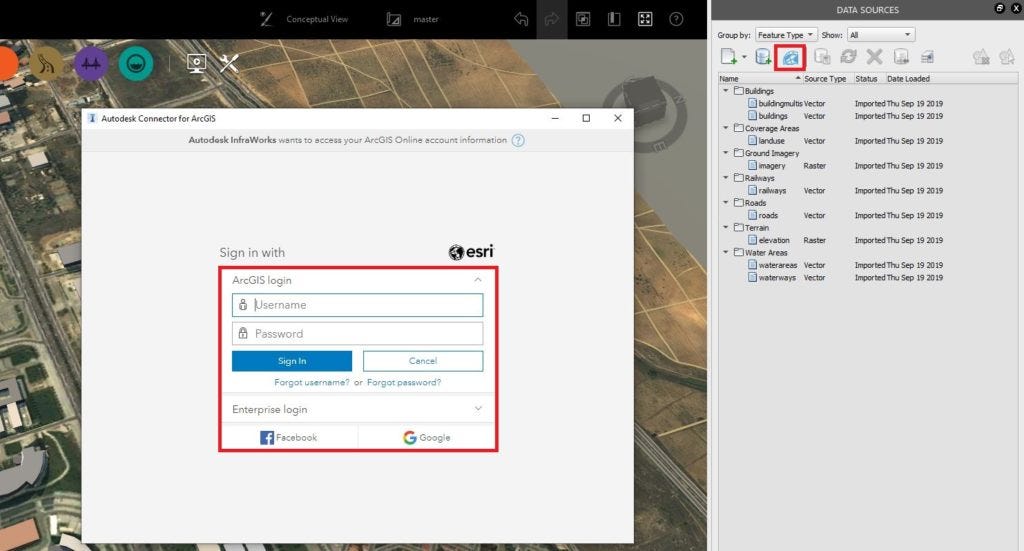Collapse the Water Areas folder
Image resolution: width=1024 pixels, height=551 pixels.
point(726,252)
